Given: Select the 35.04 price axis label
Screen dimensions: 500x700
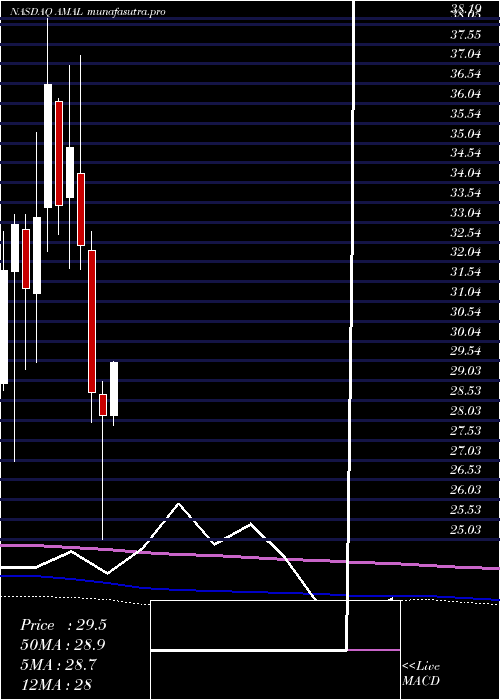Looking at the screenshot, I should pos(466,133).
